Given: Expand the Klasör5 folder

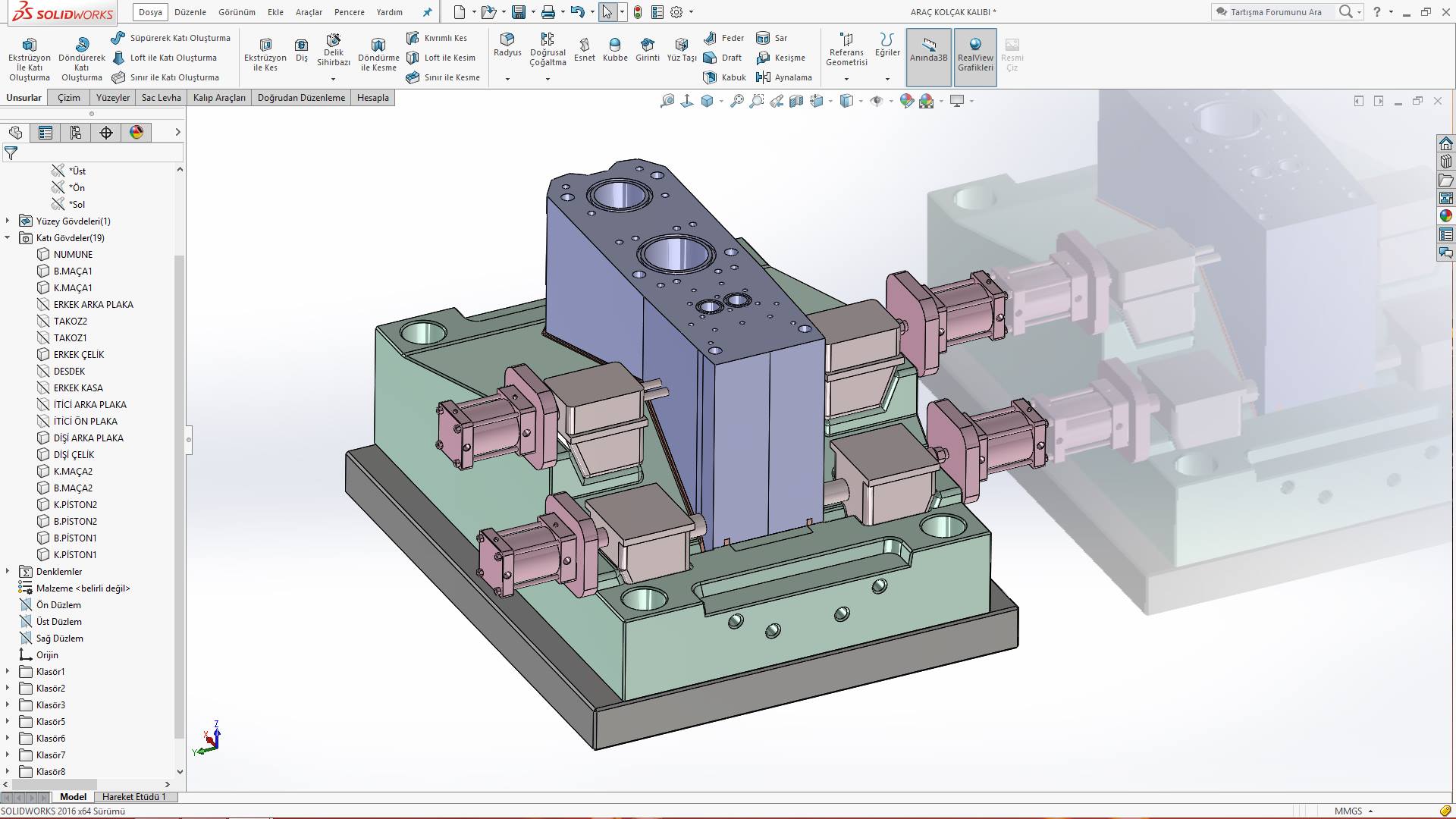Looking at the screenshot, I should 8,721.
